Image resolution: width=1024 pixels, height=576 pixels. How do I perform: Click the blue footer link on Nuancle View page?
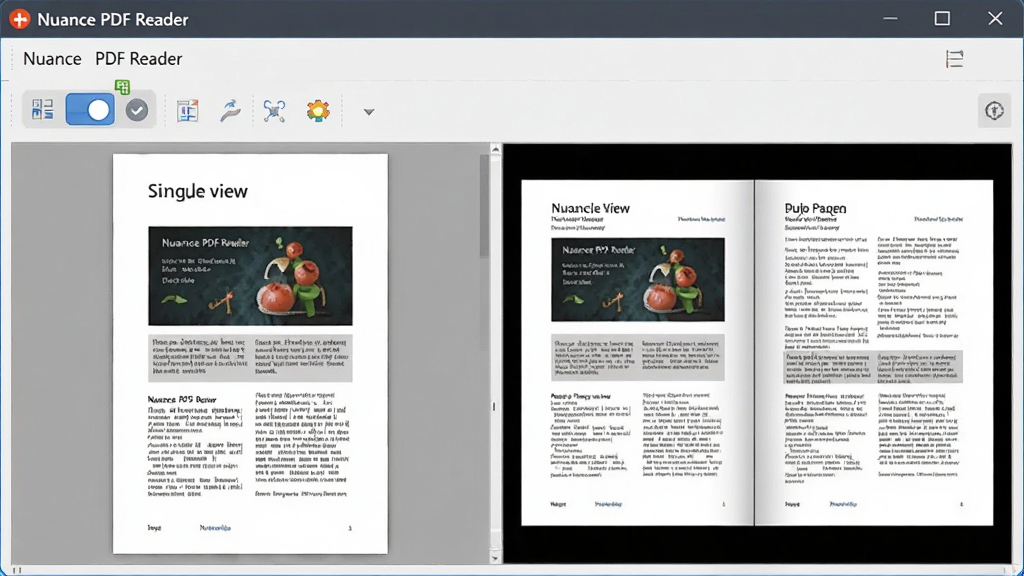click(608, 504)
